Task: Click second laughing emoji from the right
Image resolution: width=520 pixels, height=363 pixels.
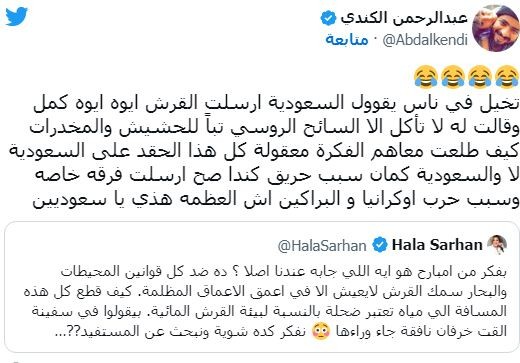Action: [x=480, y=77]
